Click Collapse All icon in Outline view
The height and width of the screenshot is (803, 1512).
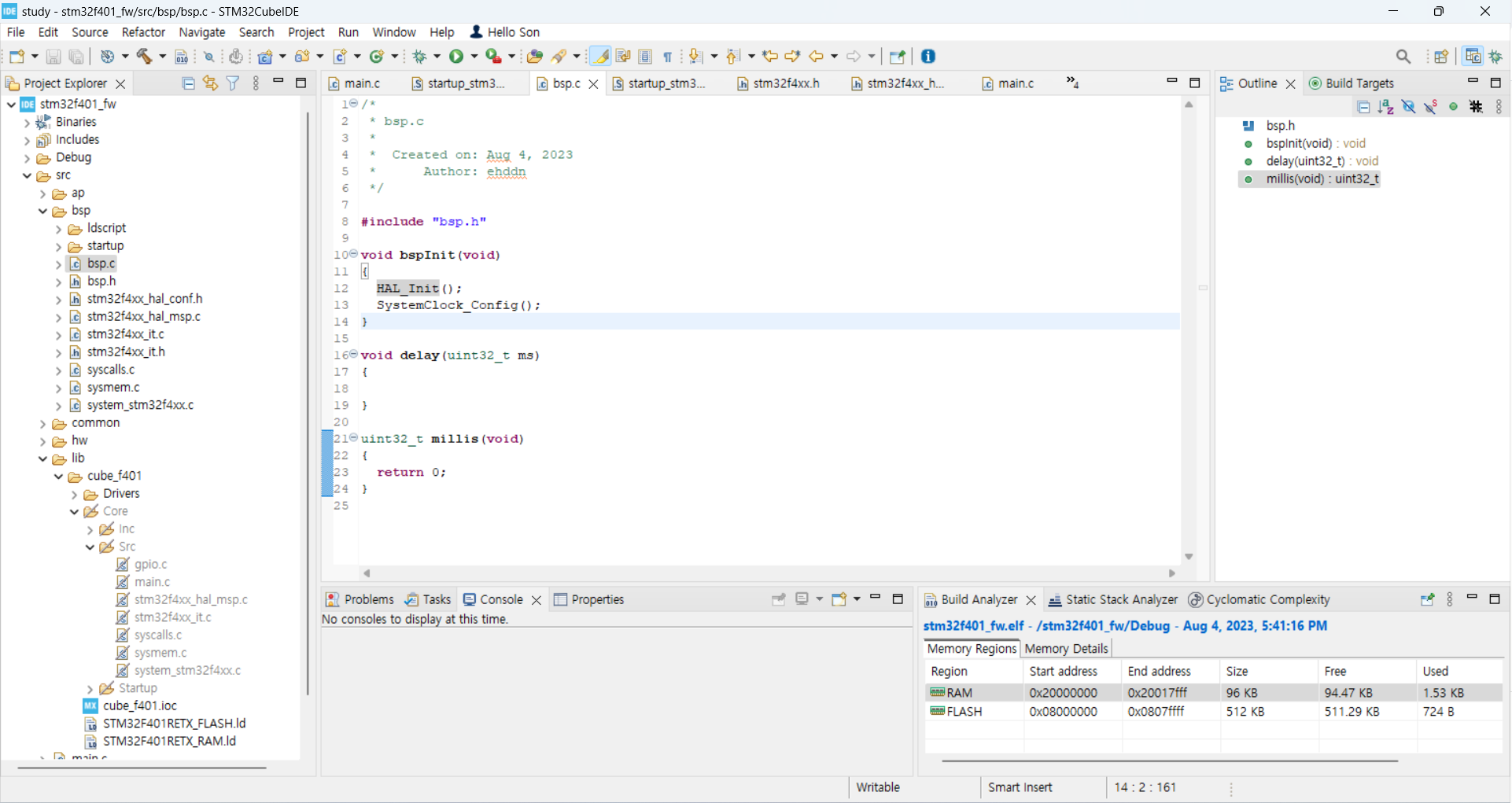1364,107
